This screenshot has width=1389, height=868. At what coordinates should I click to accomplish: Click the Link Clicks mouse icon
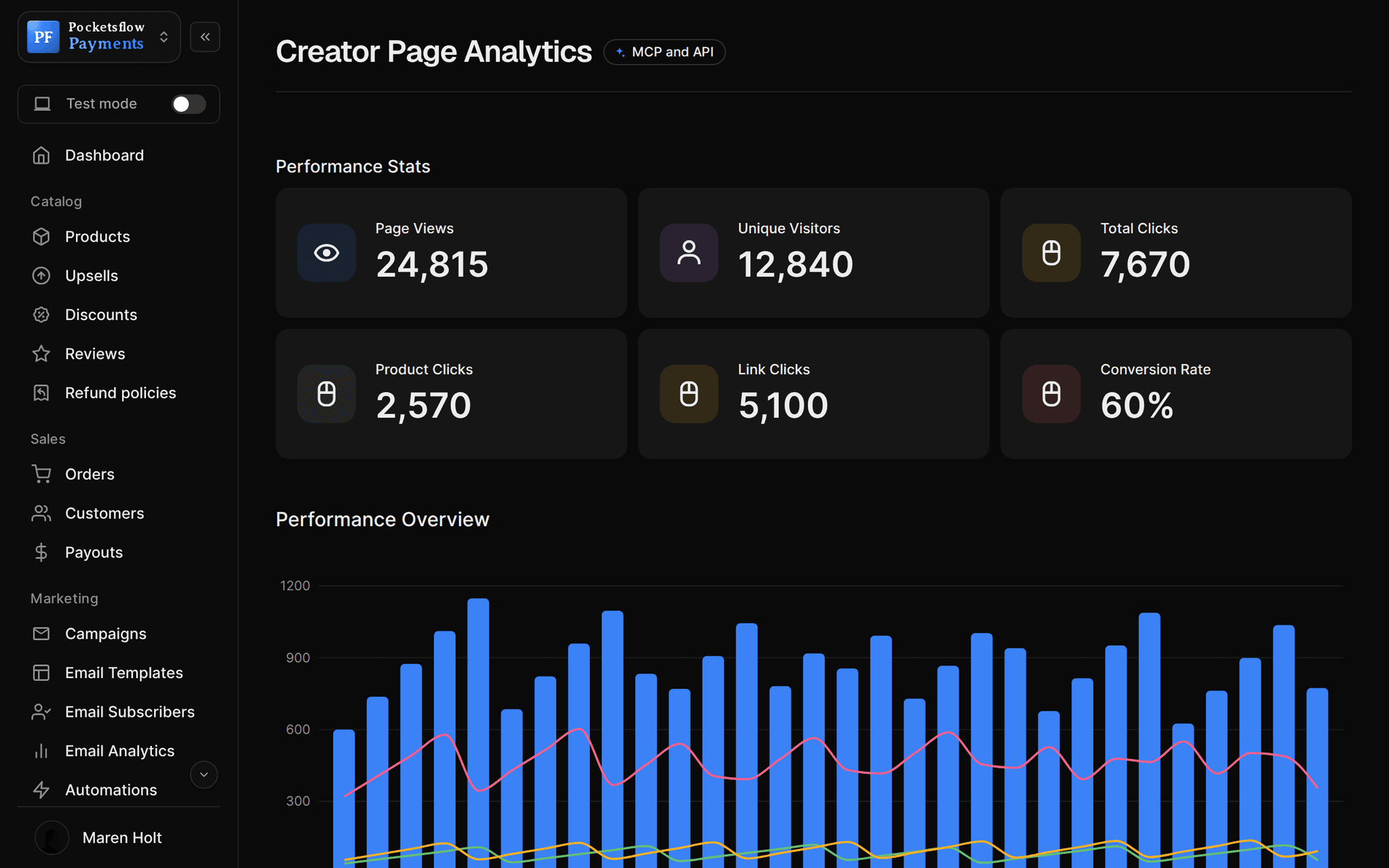click(x=689, y=394)
